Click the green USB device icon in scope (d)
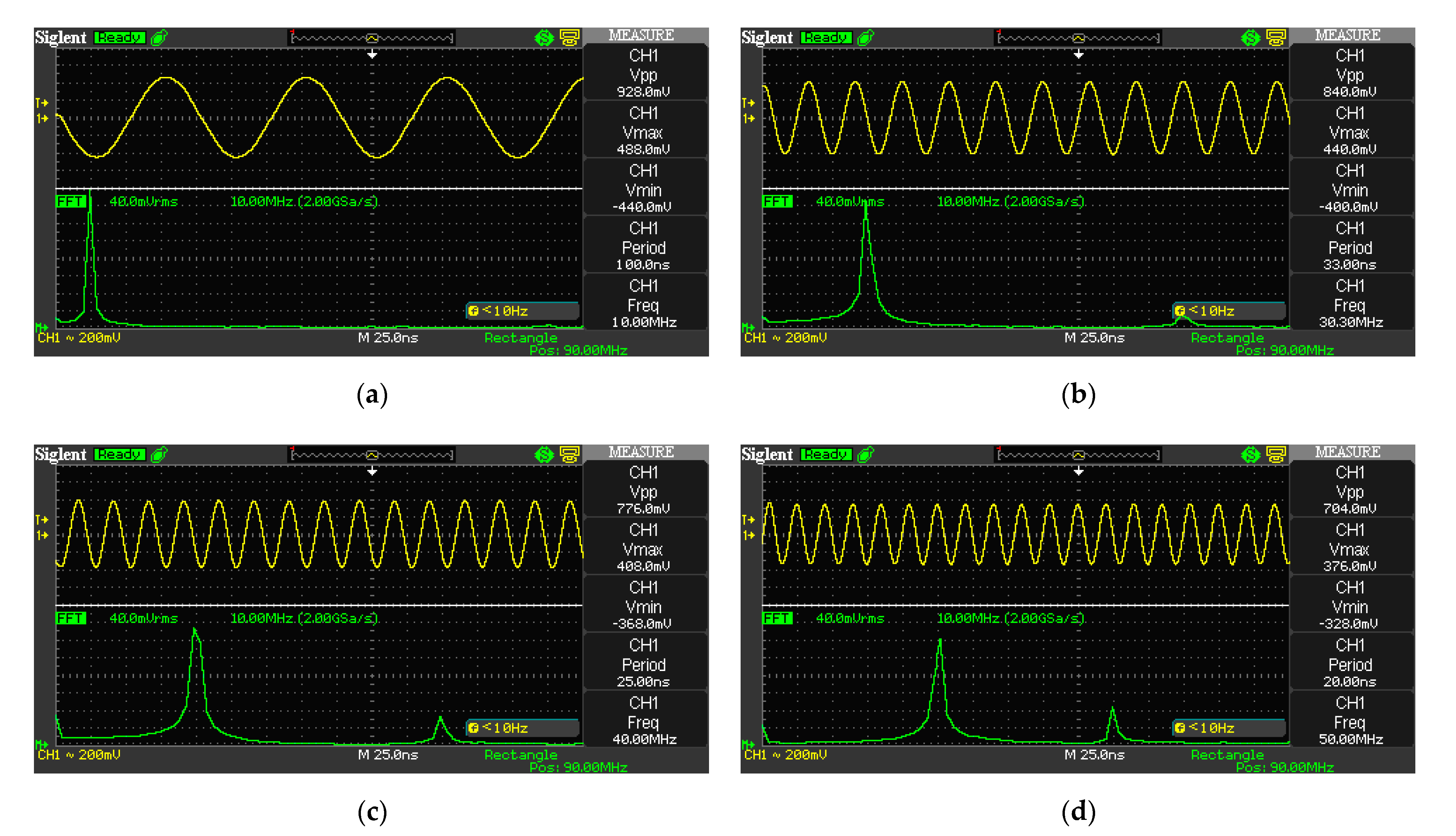Screen dimensions: 1456x836 866,454
